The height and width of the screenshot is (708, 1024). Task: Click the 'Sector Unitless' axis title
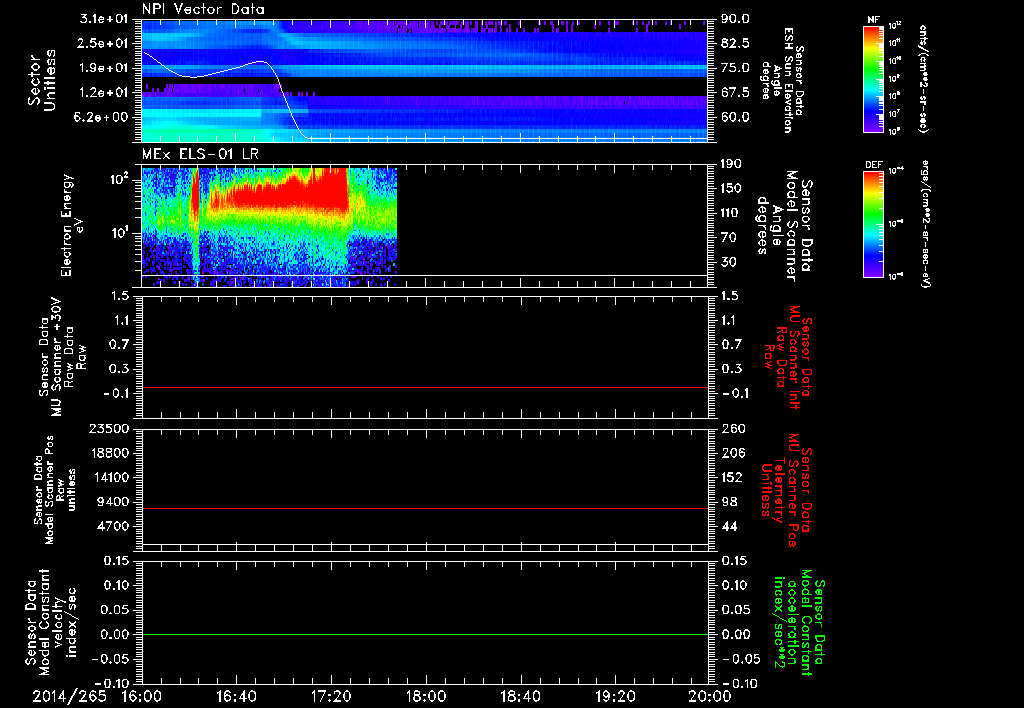(x=42, y=80)
